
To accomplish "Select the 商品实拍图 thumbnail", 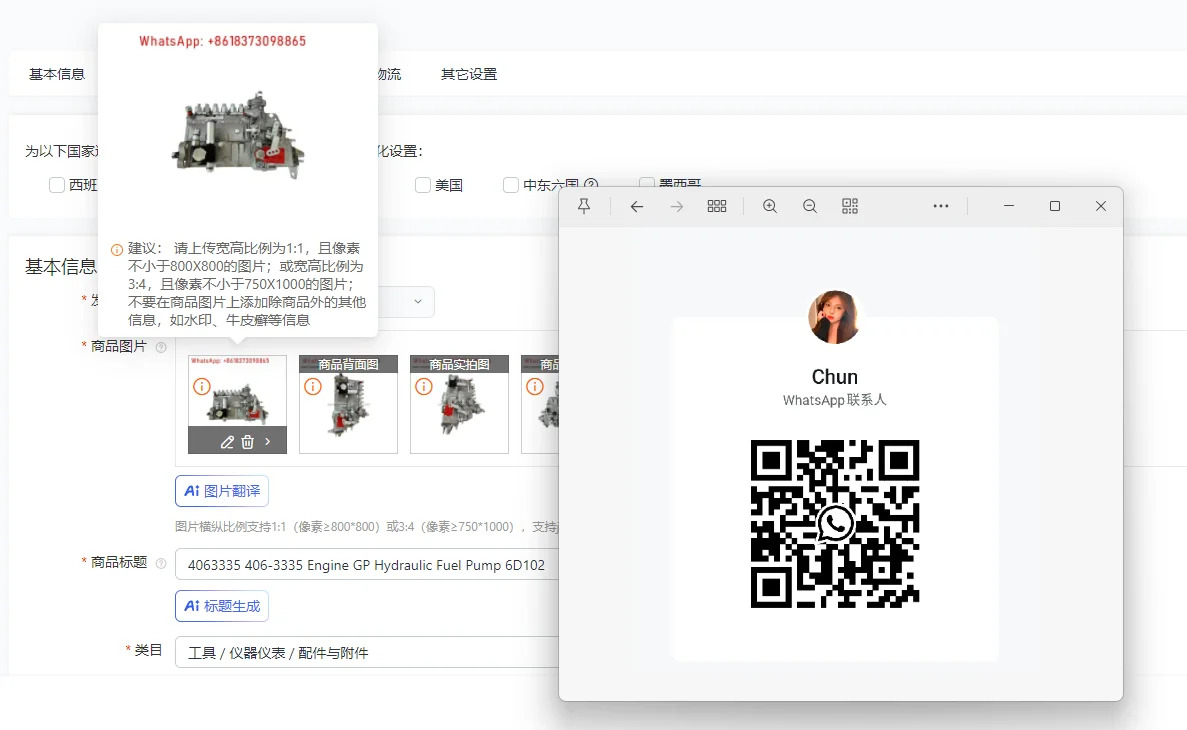I will click(460, 404).
